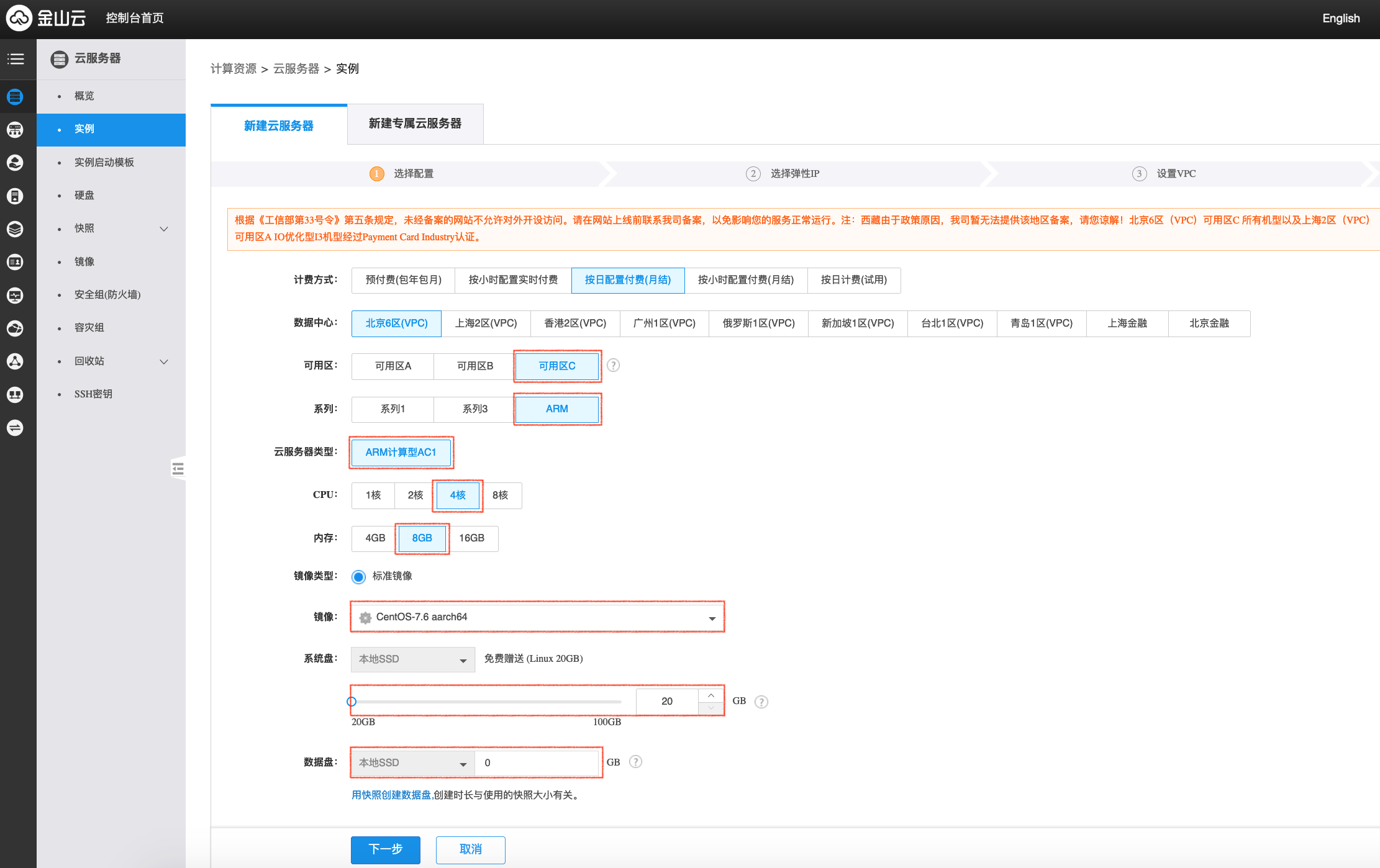Click the triangle network nodes sidebar icon

coord(16,361)
